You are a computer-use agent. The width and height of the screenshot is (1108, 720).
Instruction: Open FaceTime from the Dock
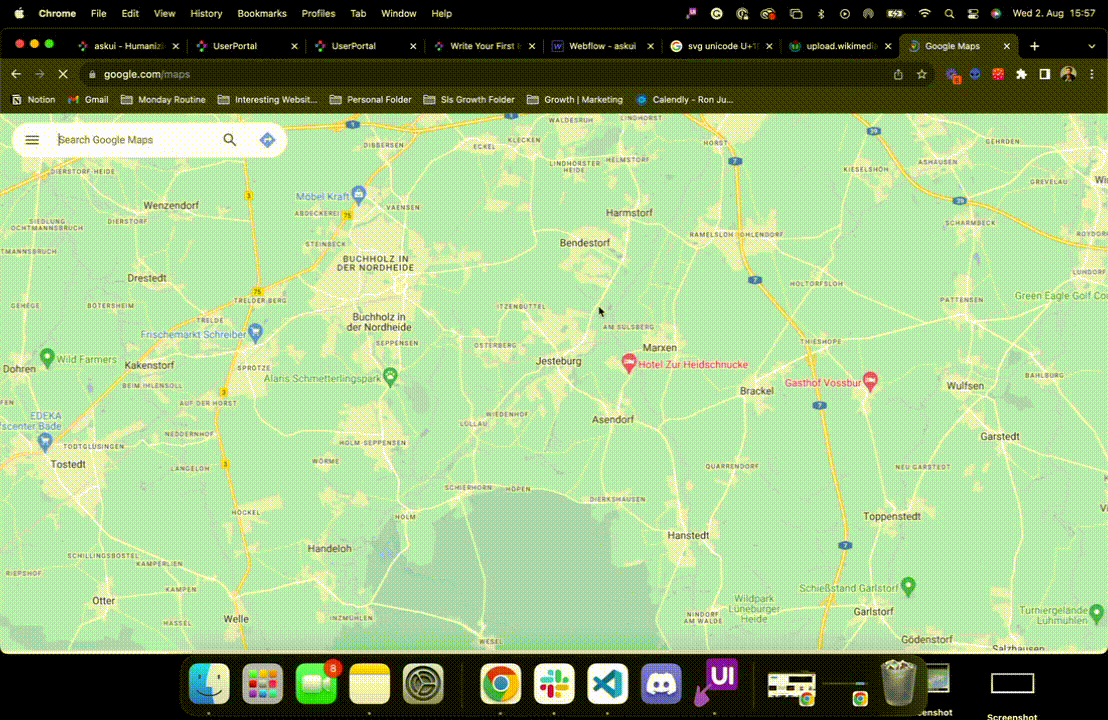point(316,683)
